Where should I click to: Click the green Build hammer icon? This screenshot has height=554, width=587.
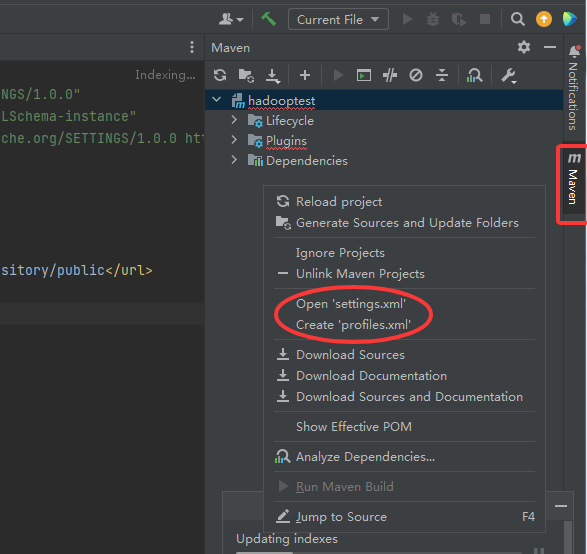click(269, 19)
